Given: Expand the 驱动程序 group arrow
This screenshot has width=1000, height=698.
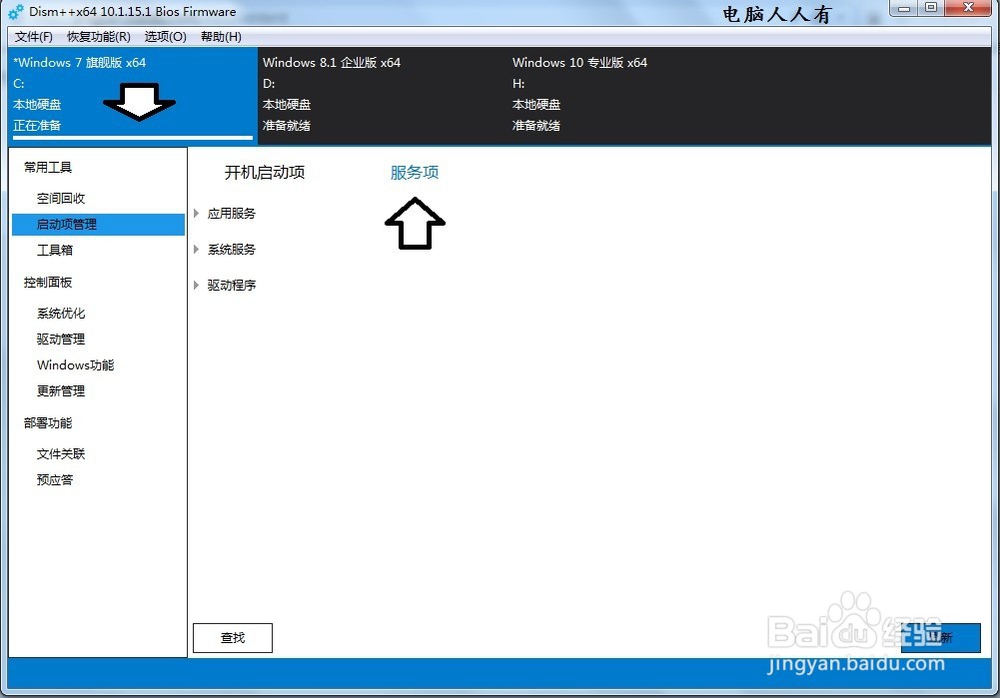Looking at the screenshot, I should (196, 285).
